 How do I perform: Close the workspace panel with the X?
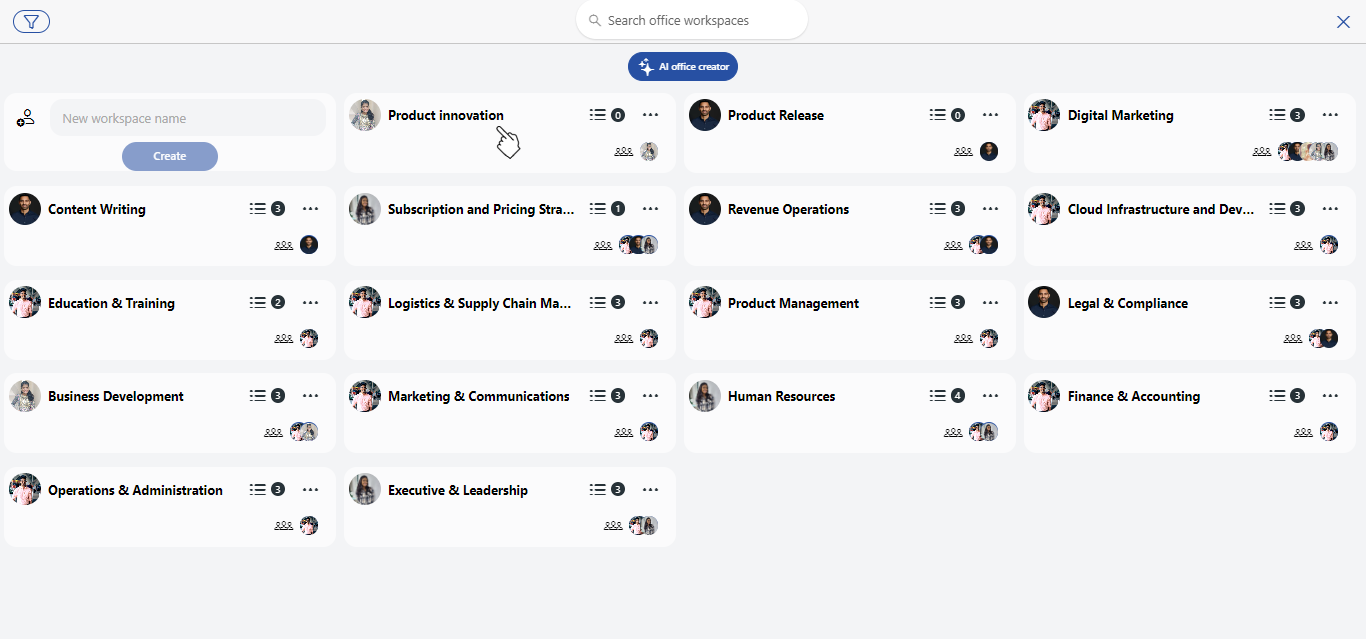1343,22
